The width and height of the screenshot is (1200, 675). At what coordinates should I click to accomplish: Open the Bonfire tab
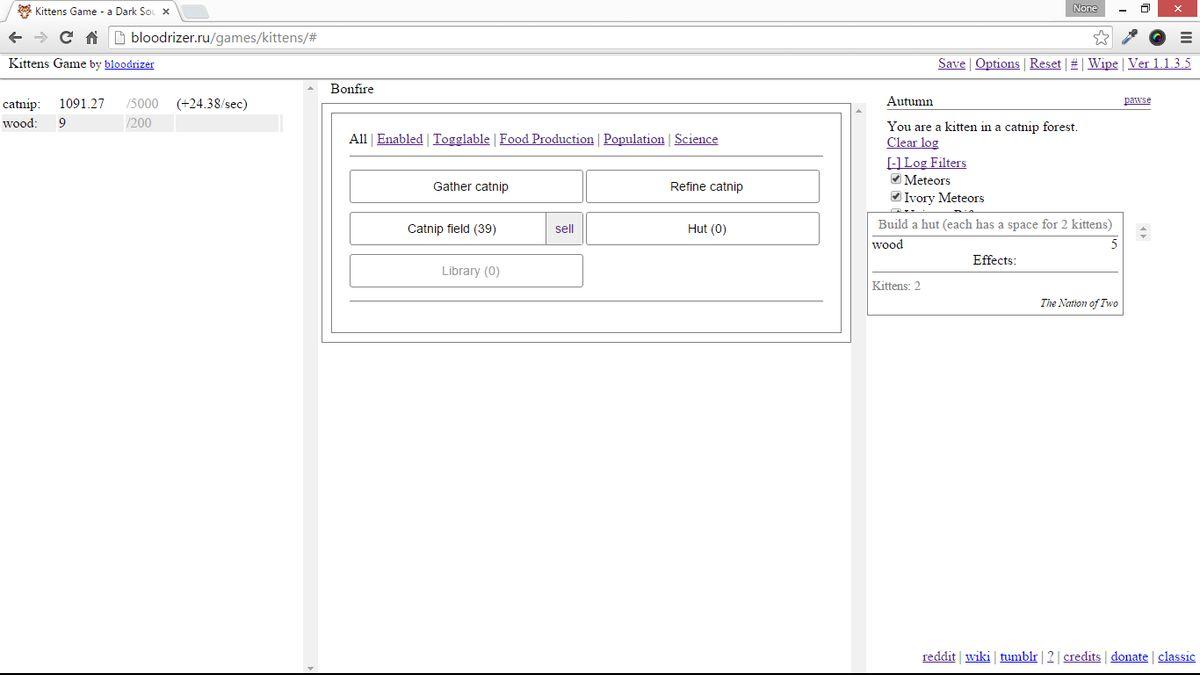352,89
